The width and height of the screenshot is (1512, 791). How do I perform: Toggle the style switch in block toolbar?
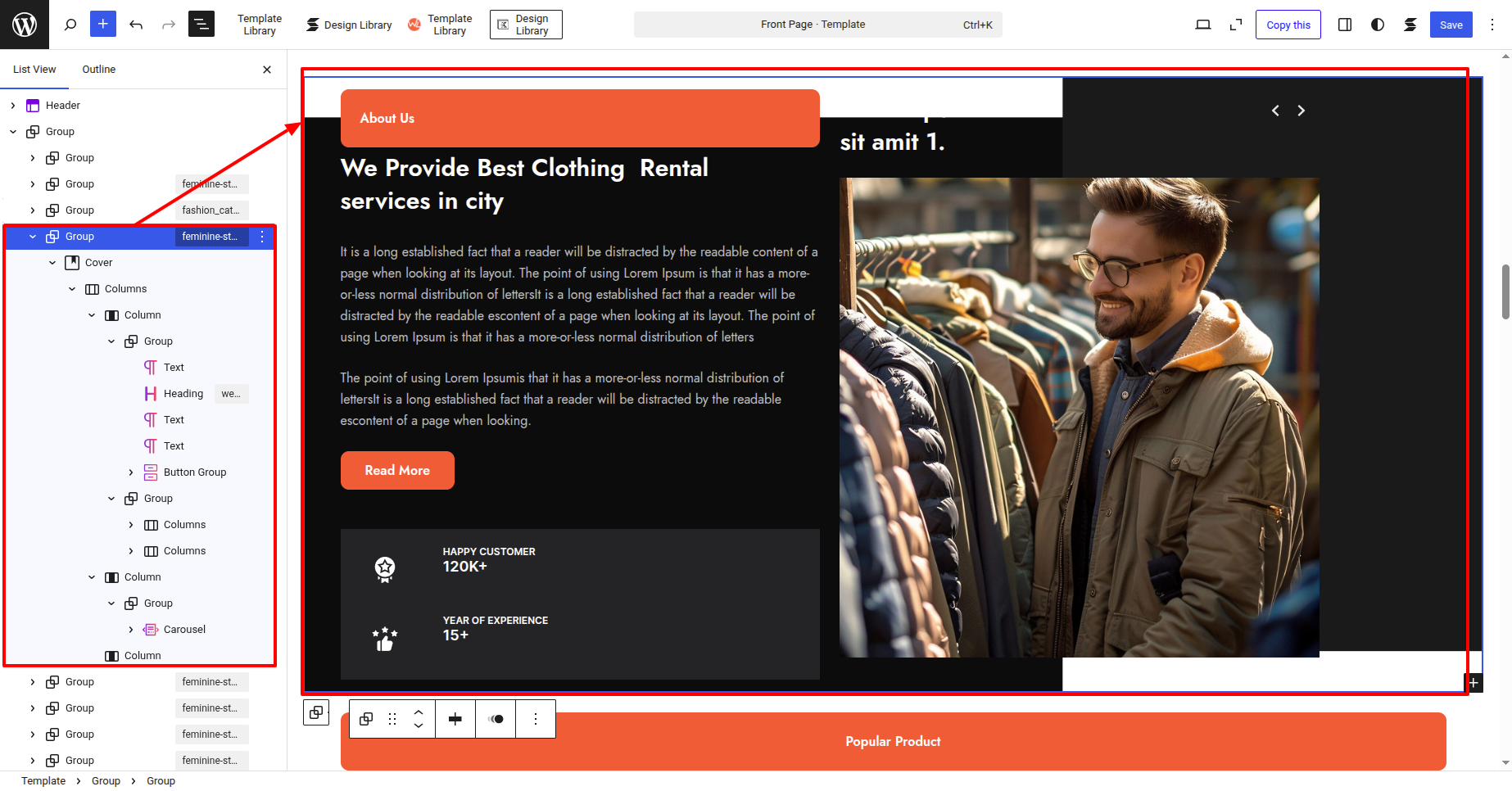click(496, 719)
